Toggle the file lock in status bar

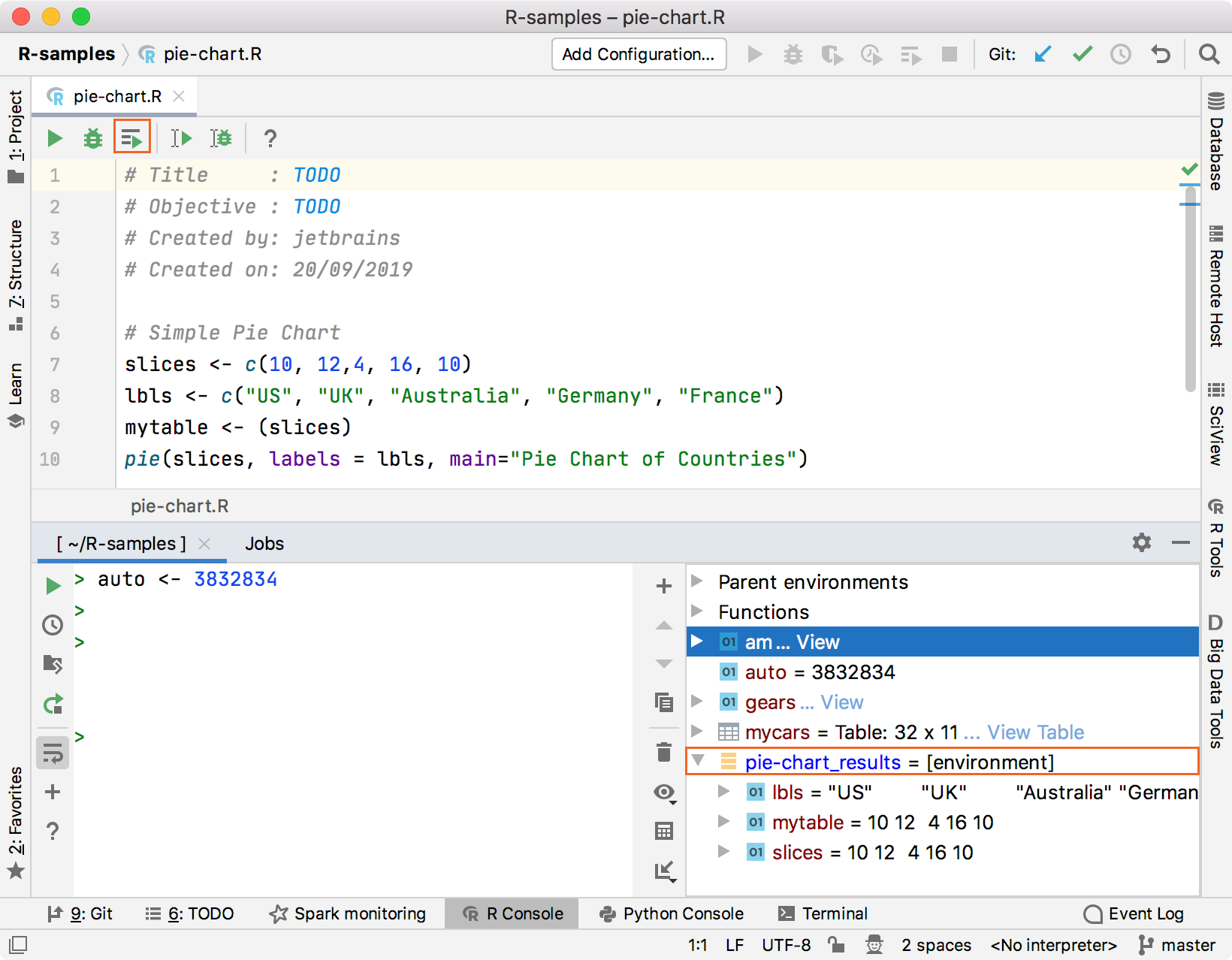point(836,945)
